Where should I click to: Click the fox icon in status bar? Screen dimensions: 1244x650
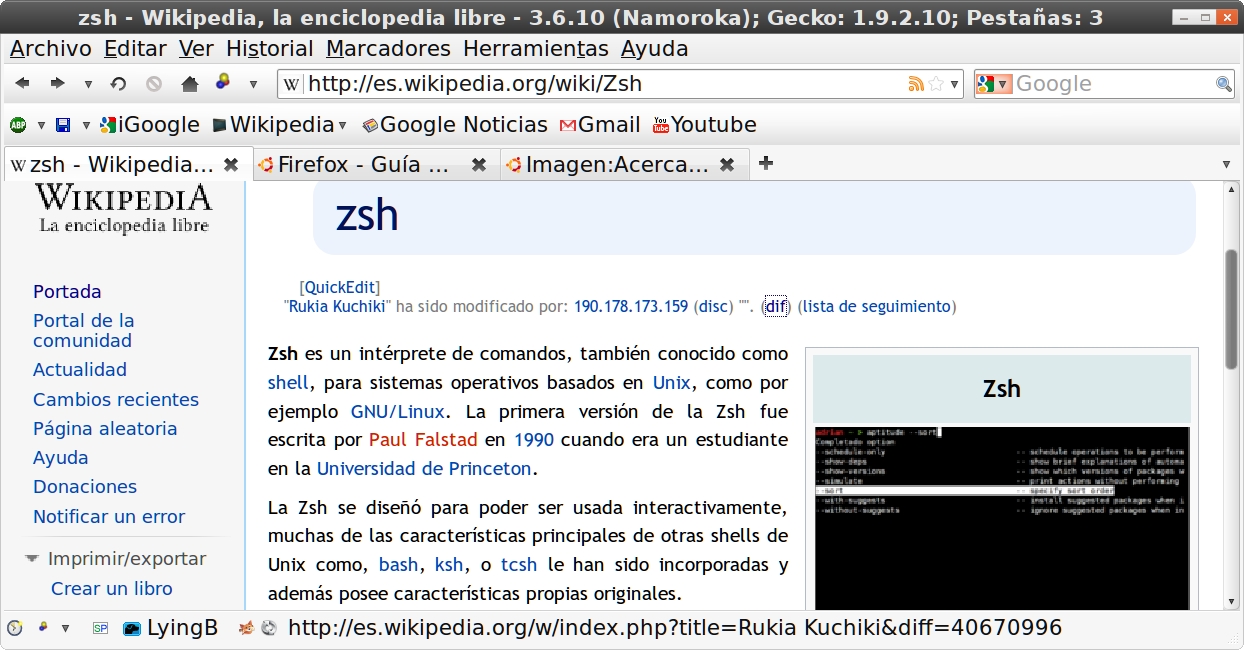pyautogui.click(x=246, y=628)
